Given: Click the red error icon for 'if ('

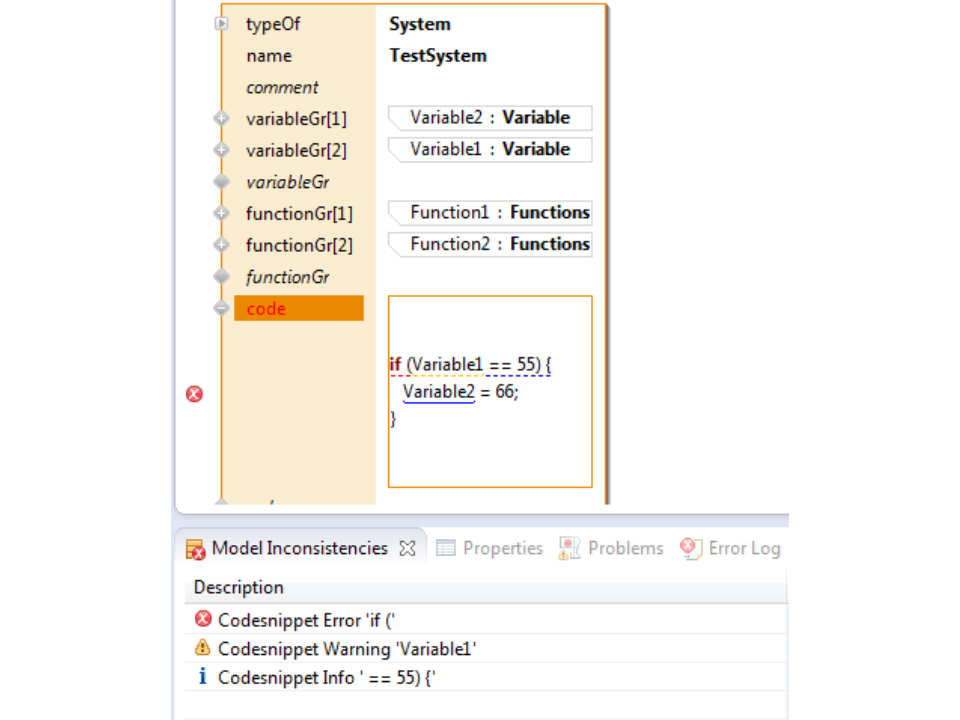Looking at the screenshot, I should click(x=203, y=620).
